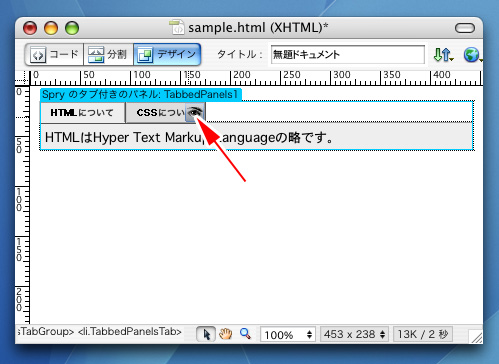Open the File management arrows icon
The image size is (499, 364).
pos(443,55)
